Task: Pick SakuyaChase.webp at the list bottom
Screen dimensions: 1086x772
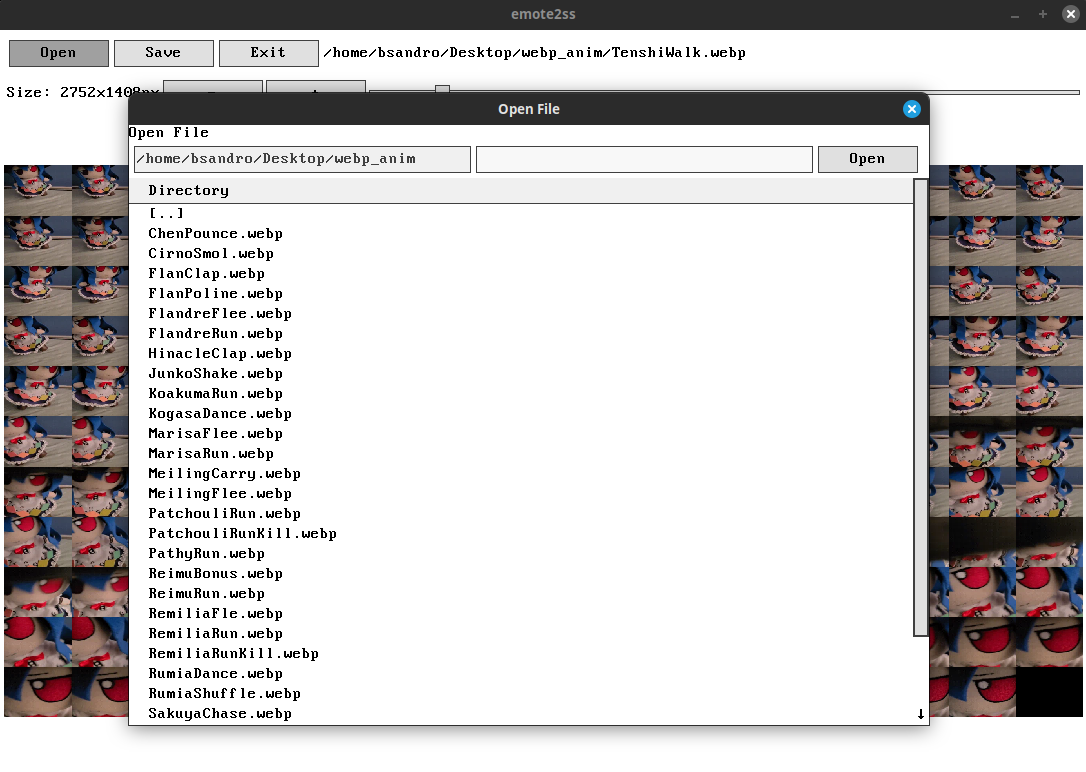Action: tap(219, 713)
